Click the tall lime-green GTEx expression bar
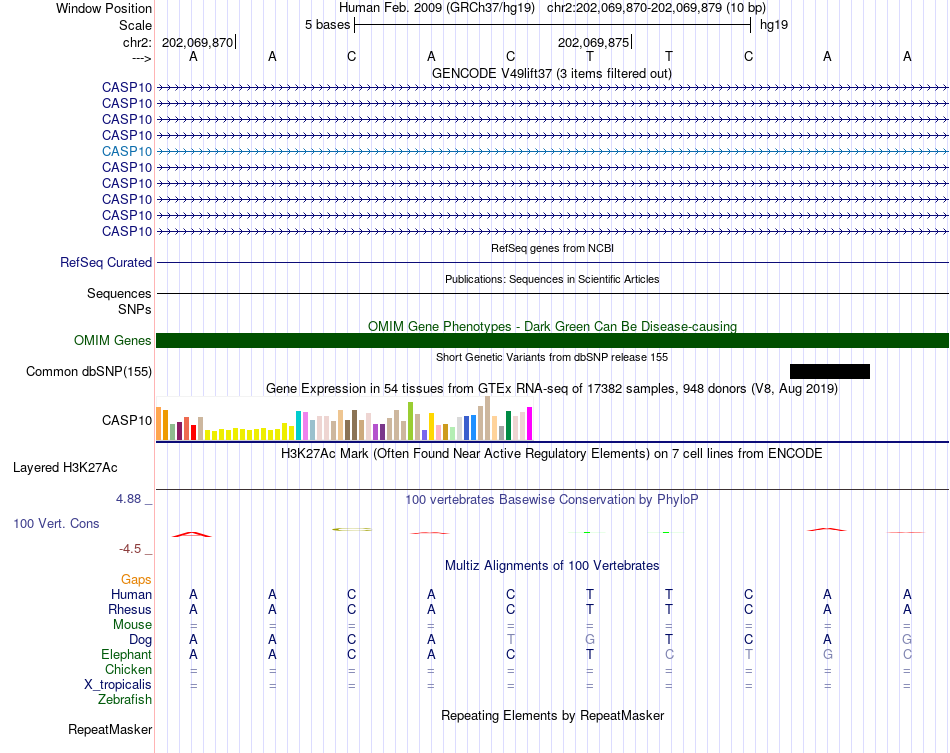 click(x=410, y=421)
